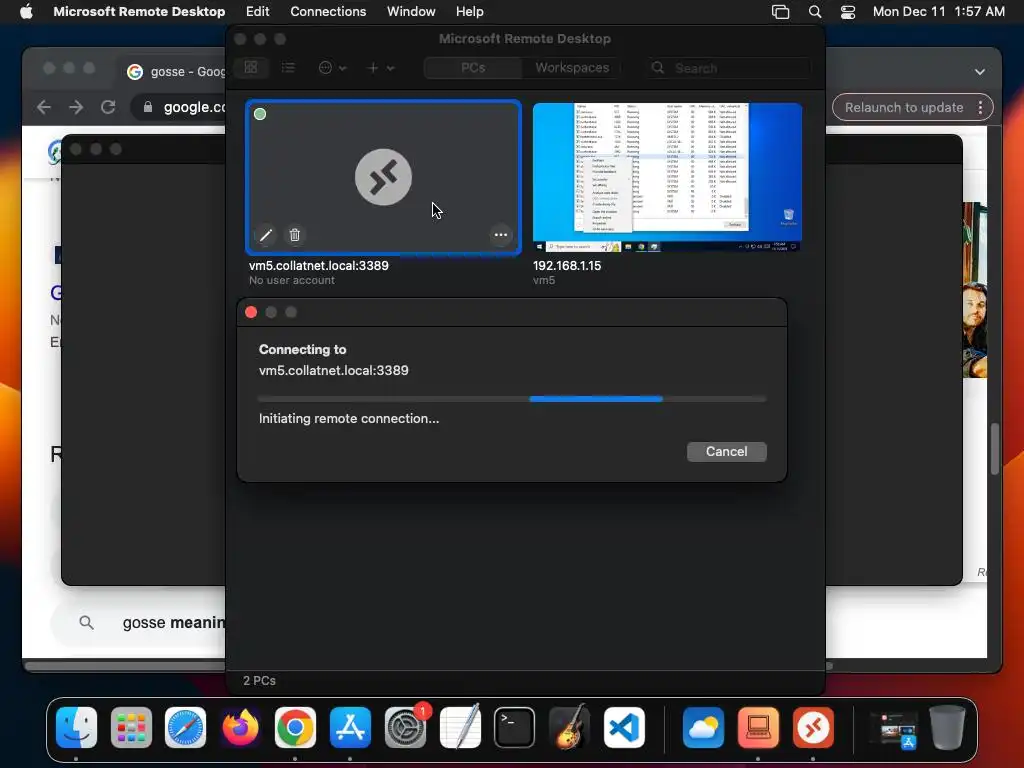Screen dimensions: 1024x768
Task: Open Firefox from the Dock
Action: [x=240, y=727]
